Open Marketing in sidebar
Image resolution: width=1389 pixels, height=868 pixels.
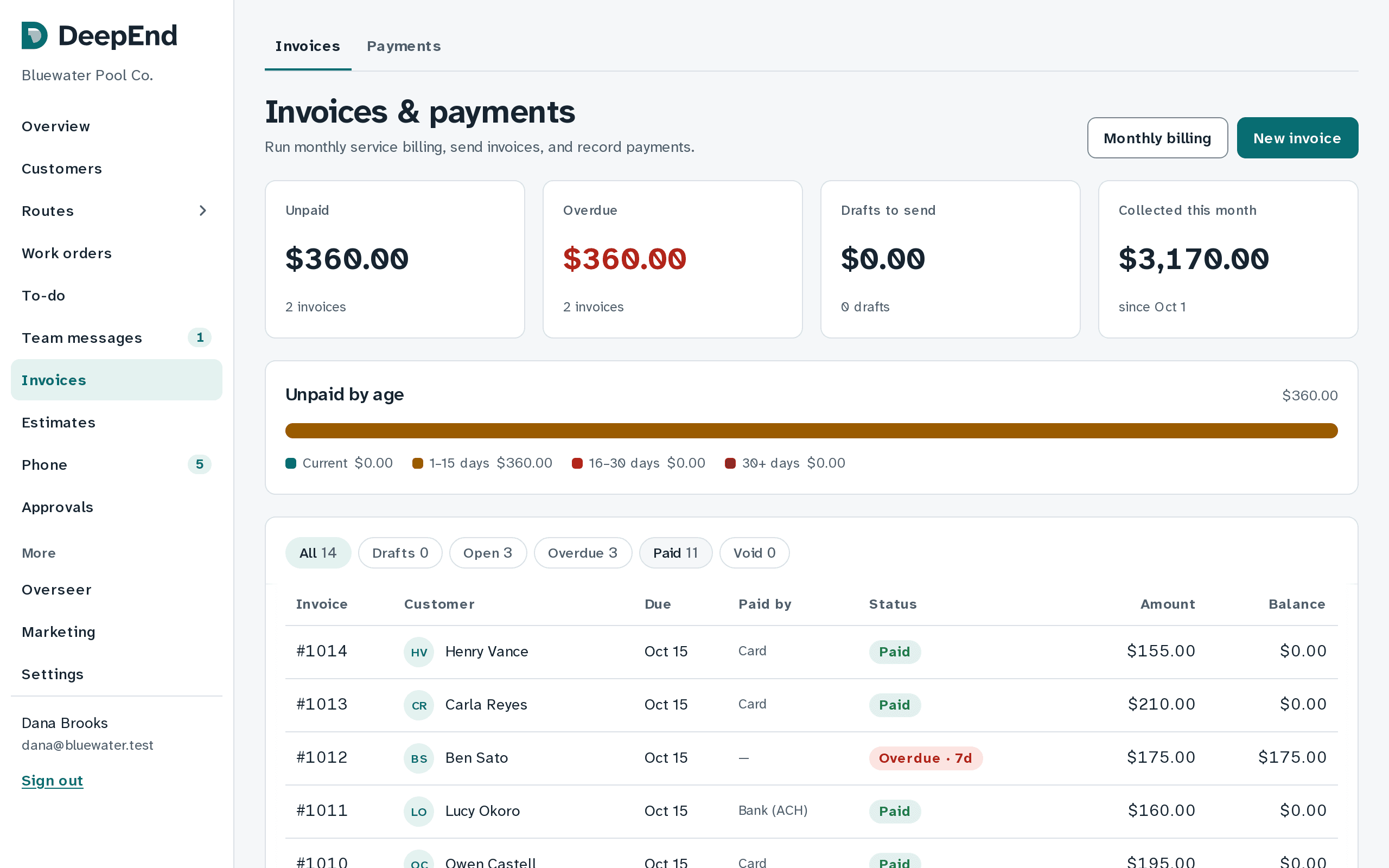tap(117, 632)
